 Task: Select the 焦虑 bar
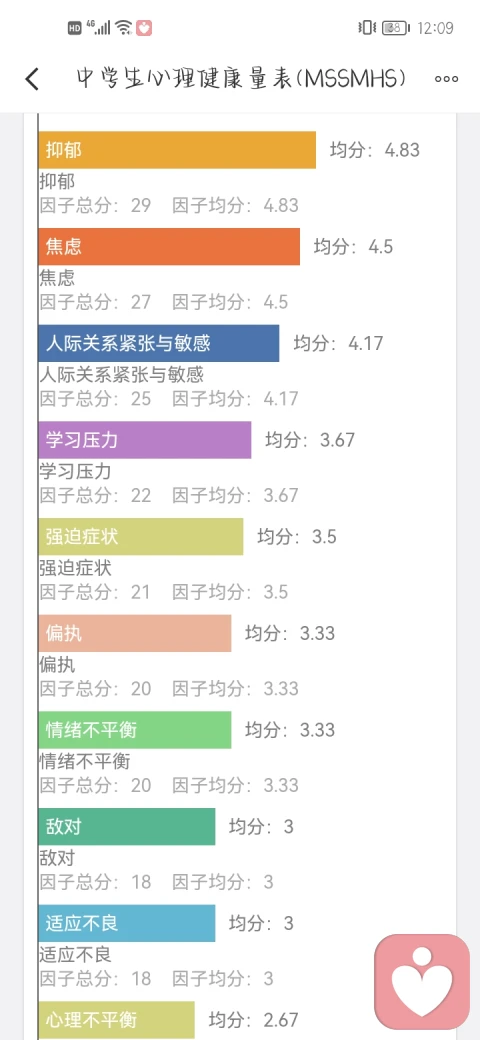[169, 247]
